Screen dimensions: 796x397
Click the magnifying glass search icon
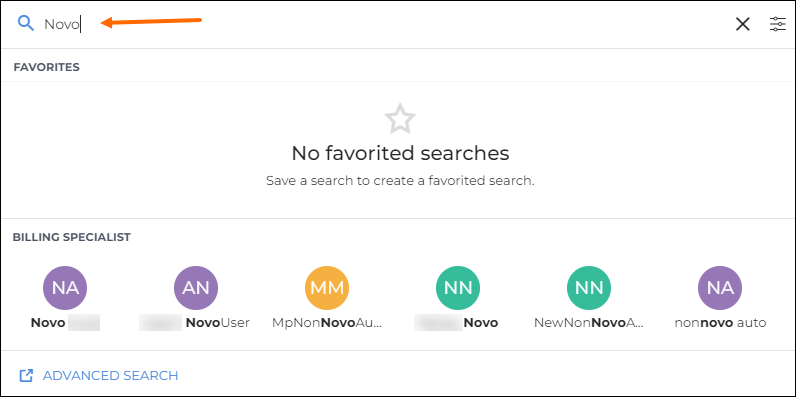25,23
